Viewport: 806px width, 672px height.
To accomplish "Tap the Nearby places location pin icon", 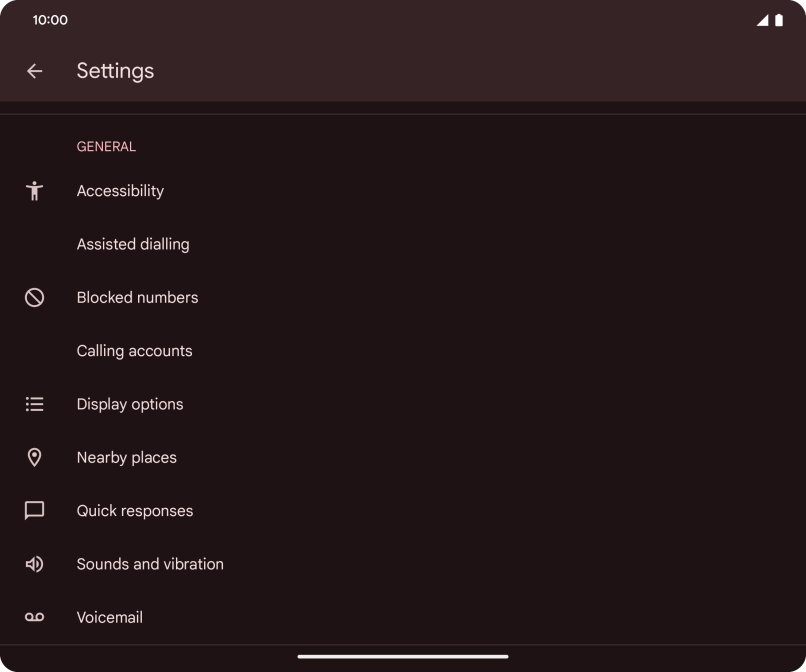I will pyautogui.click(x=35, y=457).
